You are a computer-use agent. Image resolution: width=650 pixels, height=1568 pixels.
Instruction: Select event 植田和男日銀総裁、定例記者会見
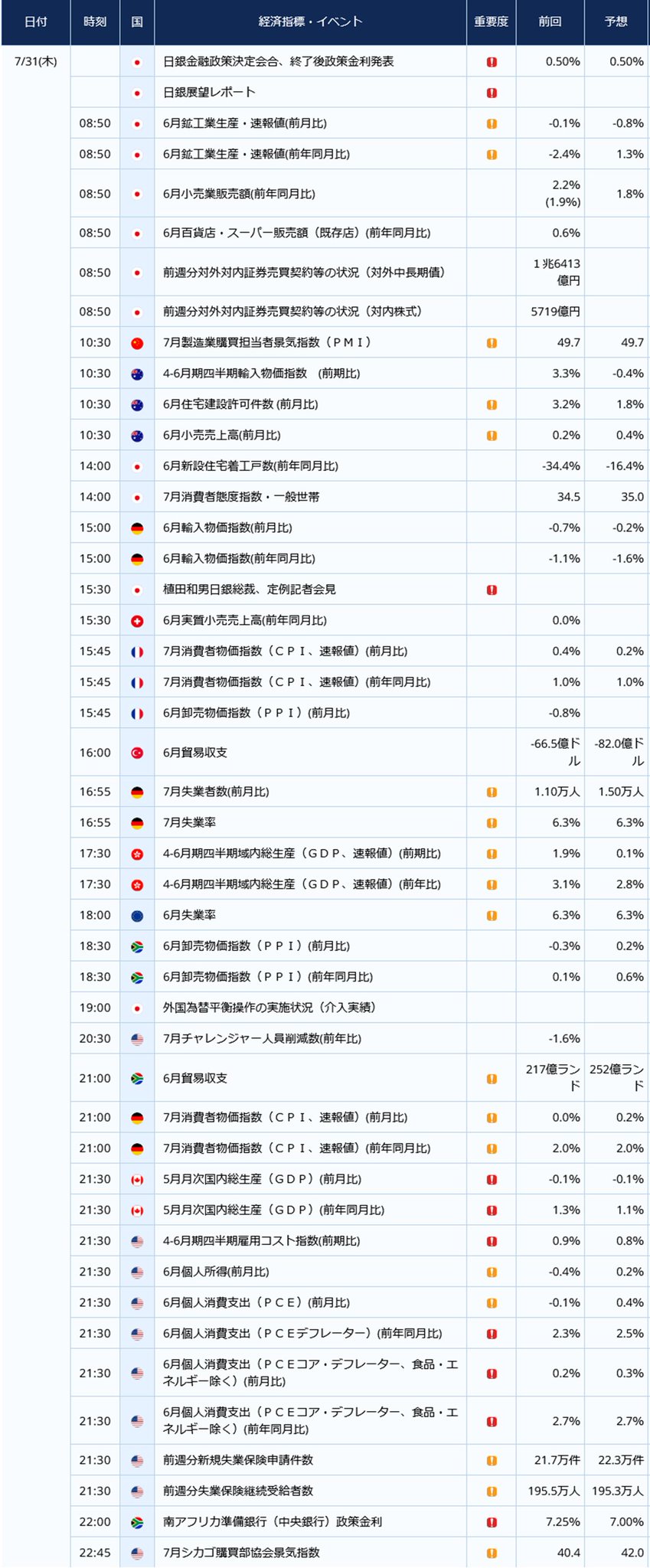pyautogui.click(x=249, y=590)
